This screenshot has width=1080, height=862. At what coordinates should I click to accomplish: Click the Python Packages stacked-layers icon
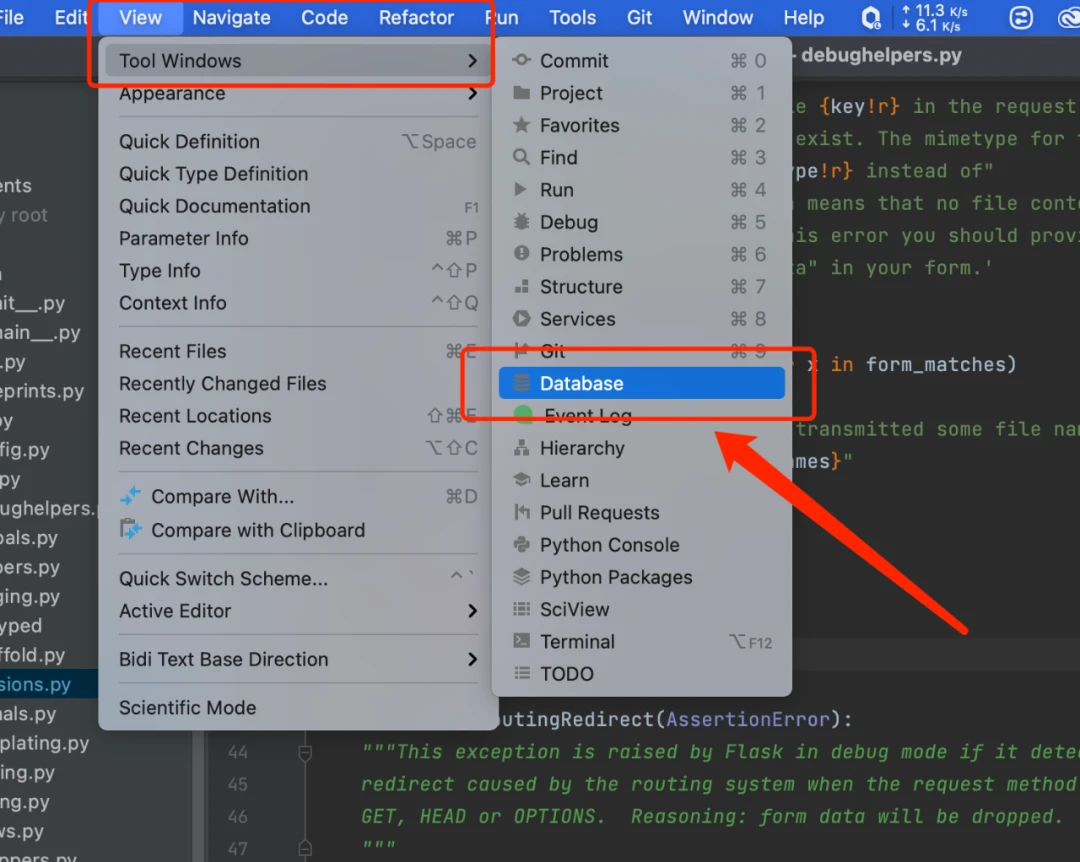point(521,577)
